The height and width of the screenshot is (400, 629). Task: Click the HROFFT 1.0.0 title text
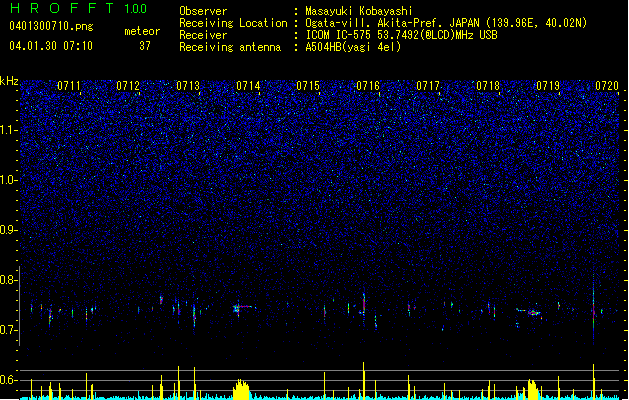[78, 8]
